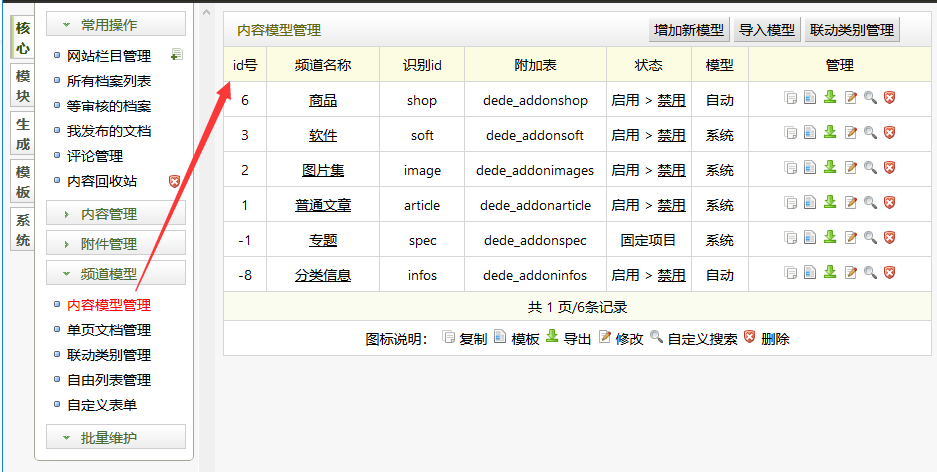Disable the 商品 model via 禁用 link
The height and width of the screenshot is (472, 937).
tap(671, 101)
